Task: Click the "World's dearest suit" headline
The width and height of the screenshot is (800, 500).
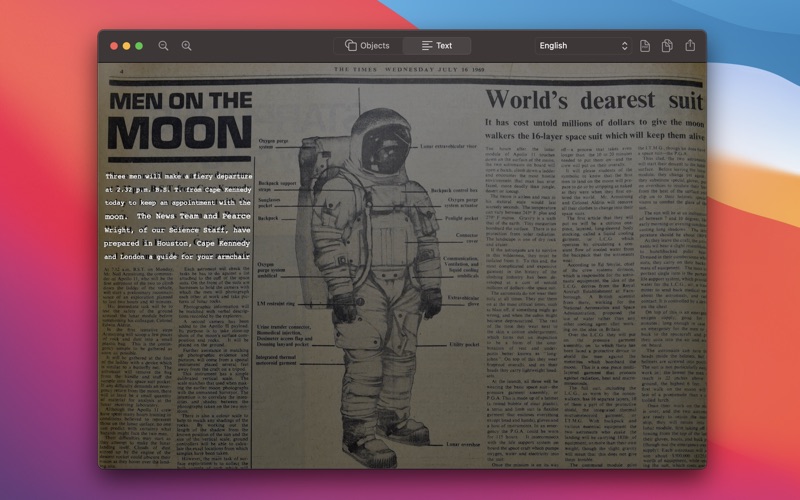Action: [594, 99]
